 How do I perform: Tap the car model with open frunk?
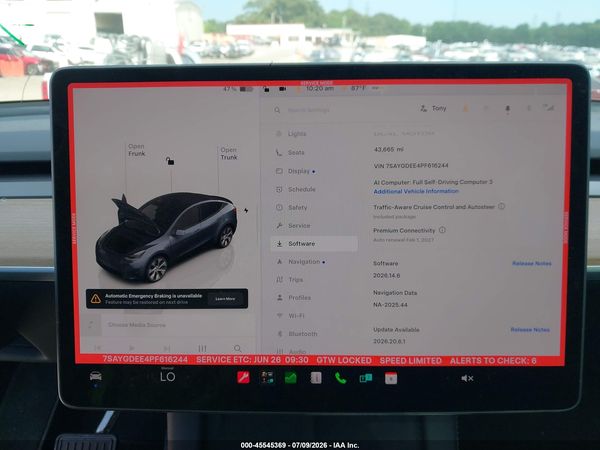tap(167, 237)
